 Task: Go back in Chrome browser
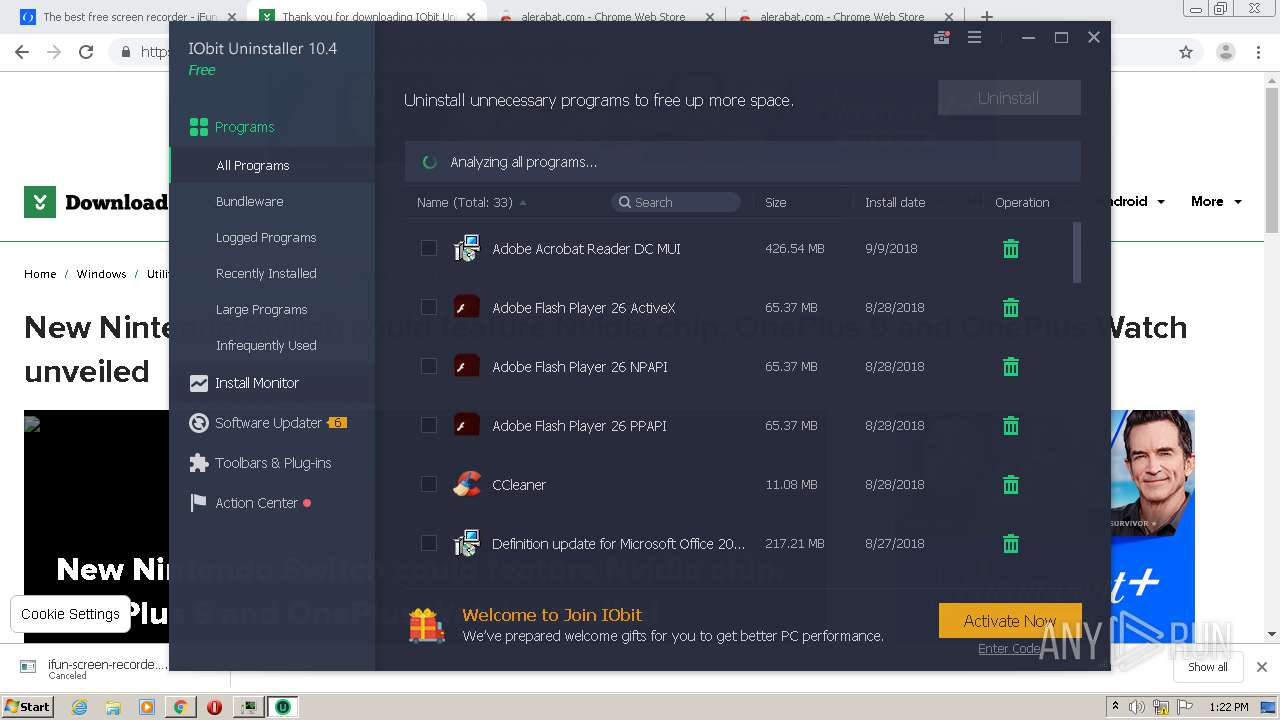coord(22,52)
